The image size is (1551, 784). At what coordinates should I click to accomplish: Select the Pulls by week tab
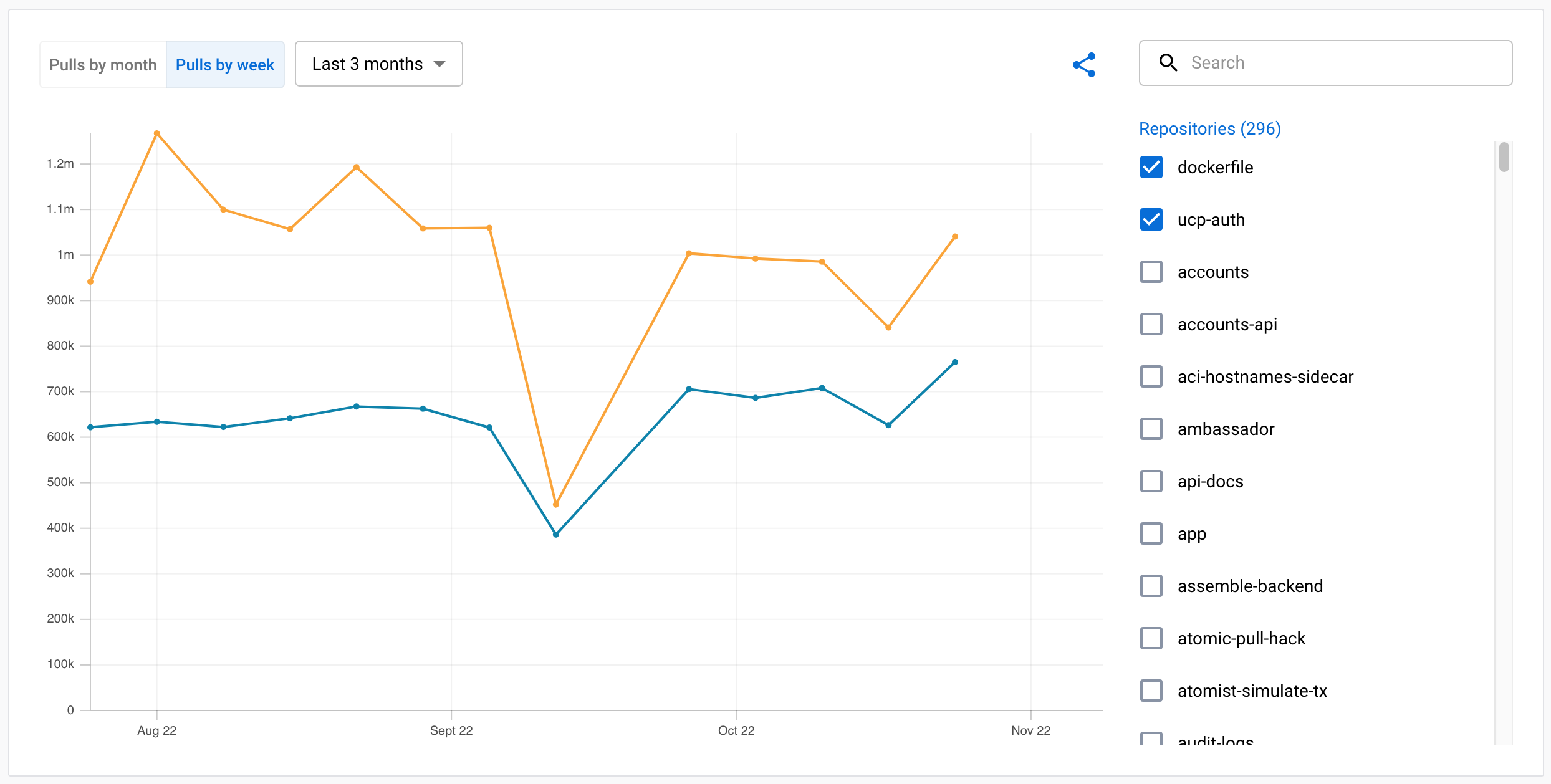pyautogui.click(x=225, y=64)
